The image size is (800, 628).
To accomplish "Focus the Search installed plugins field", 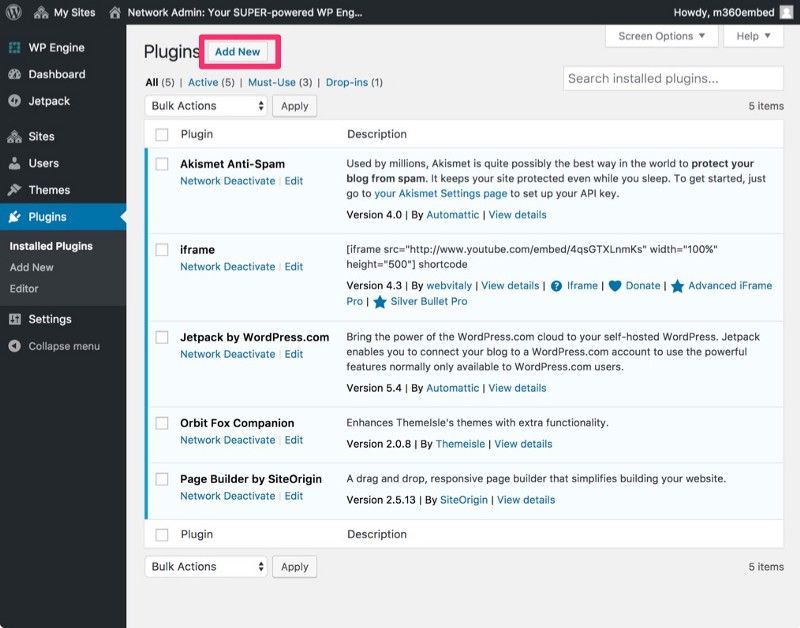I will coord(673,79).
